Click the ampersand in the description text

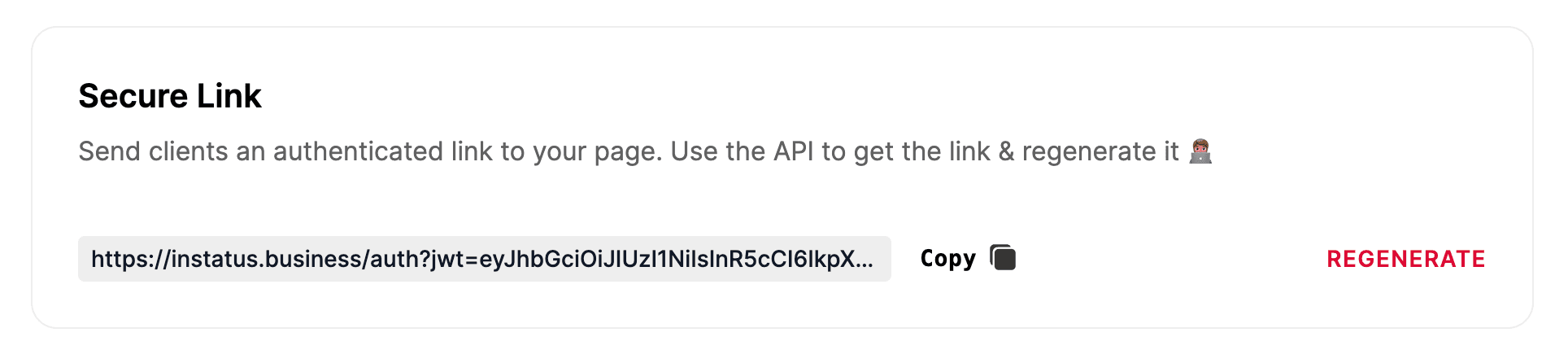[x=1006, y=151]
